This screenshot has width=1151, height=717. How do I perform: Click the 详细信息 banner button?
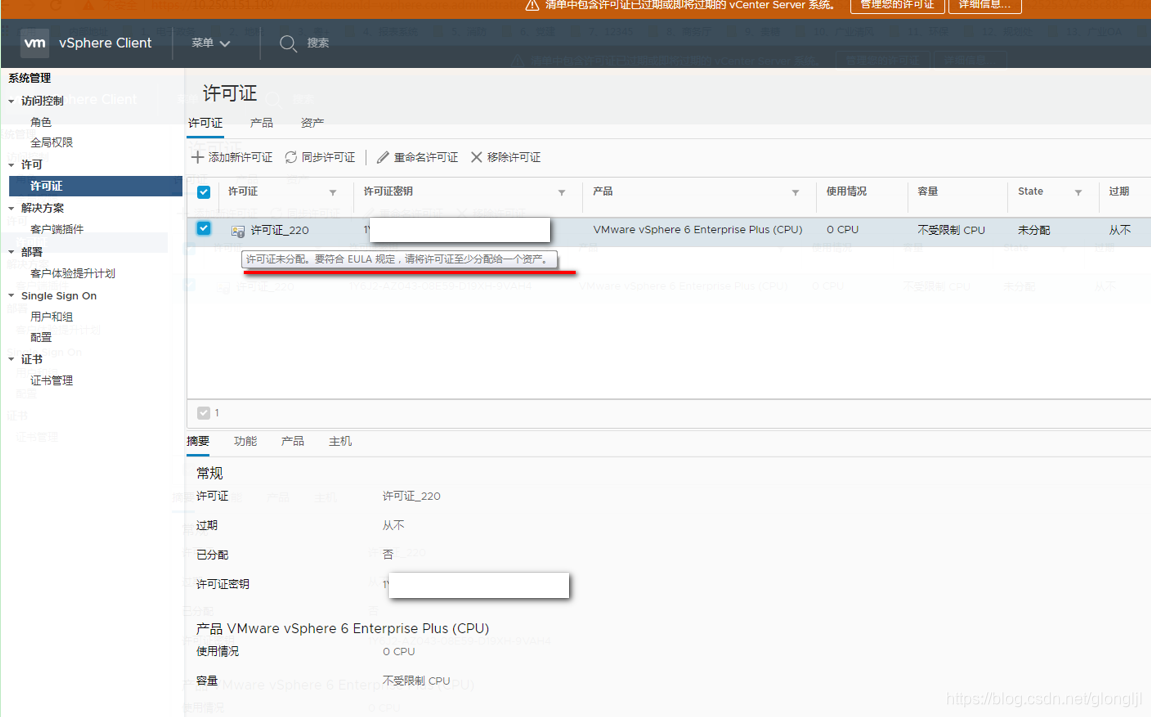coord(985,5)
